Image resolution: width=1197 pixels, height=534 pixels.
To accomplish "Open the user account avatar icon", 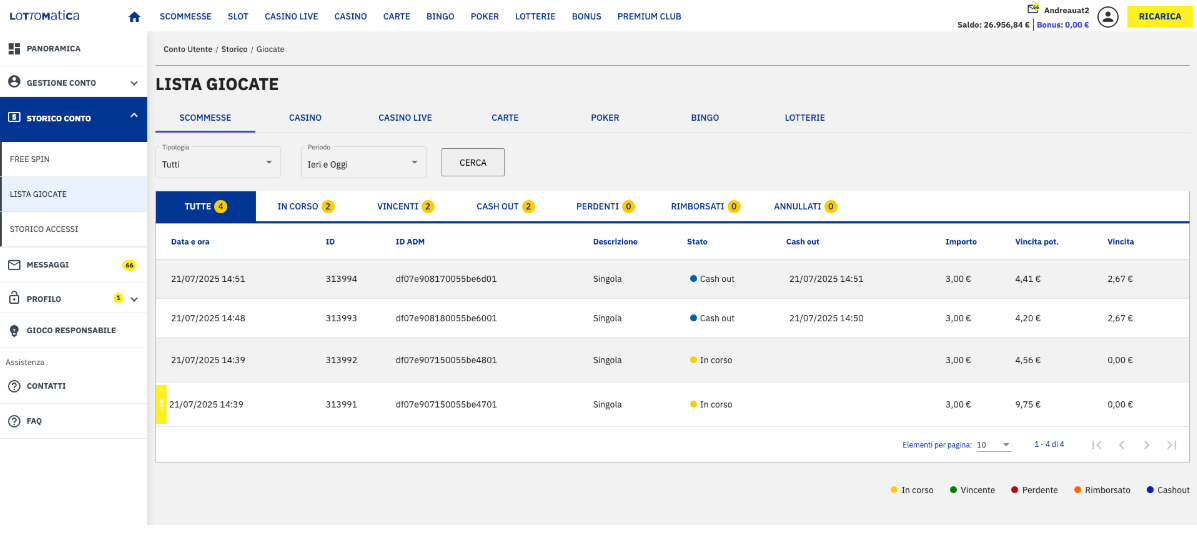I will 1107,17.
